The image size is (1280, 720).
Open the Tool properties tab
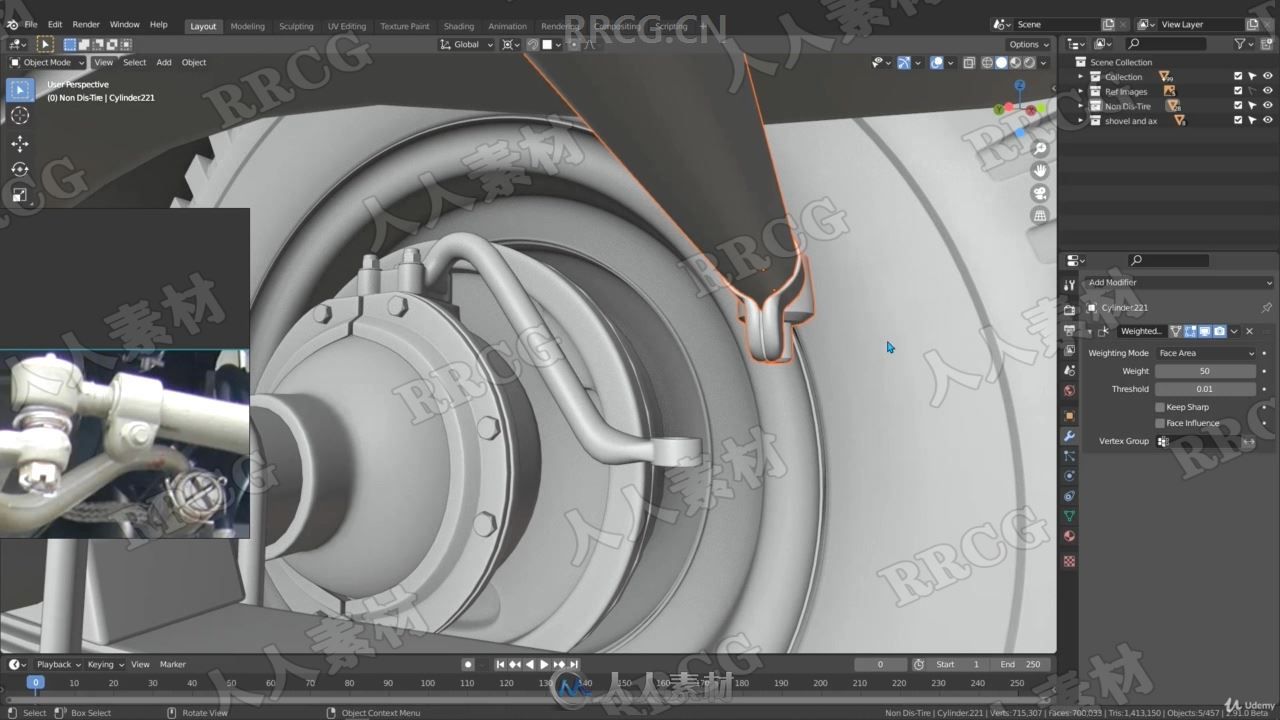(x=1069, y=285)
